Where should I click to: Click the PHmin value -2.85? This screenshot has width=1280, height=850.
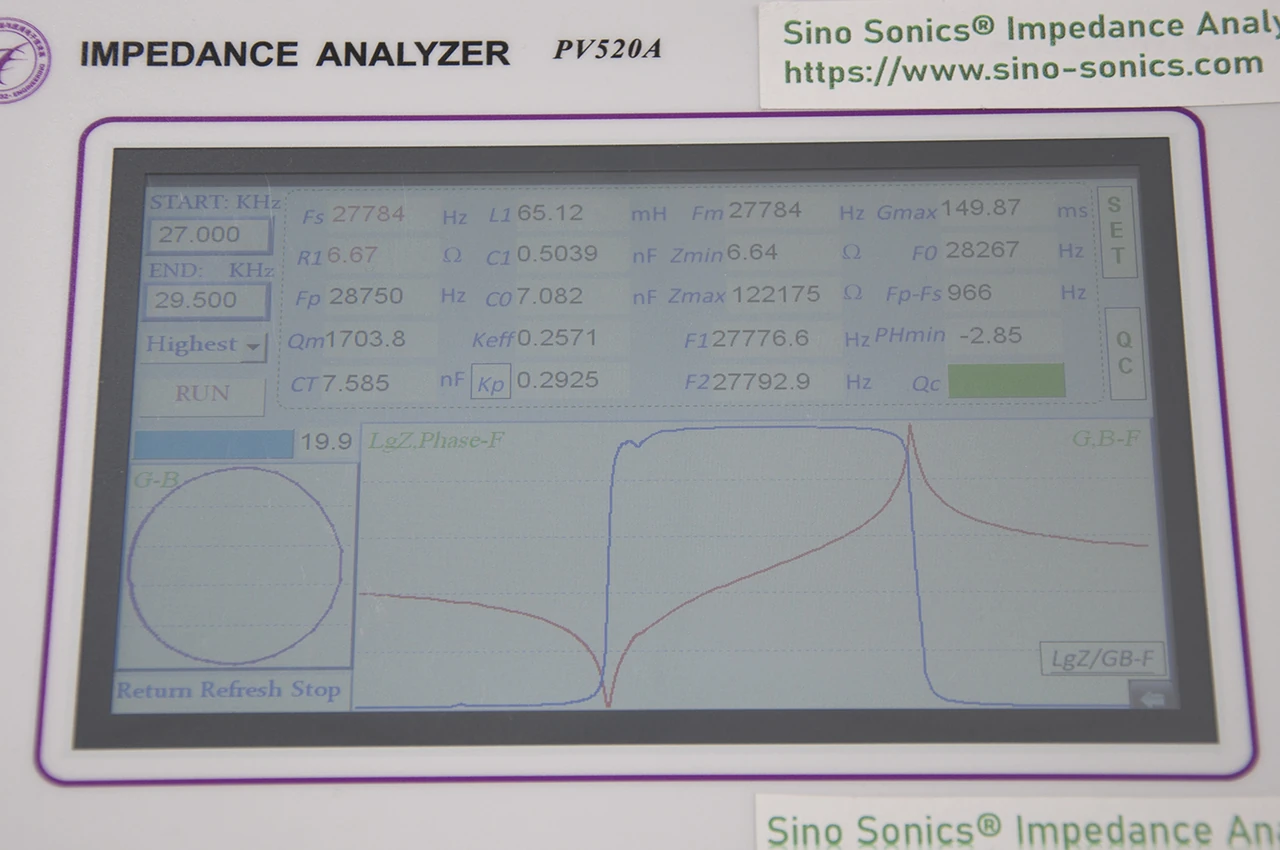(x=990, y=335)
